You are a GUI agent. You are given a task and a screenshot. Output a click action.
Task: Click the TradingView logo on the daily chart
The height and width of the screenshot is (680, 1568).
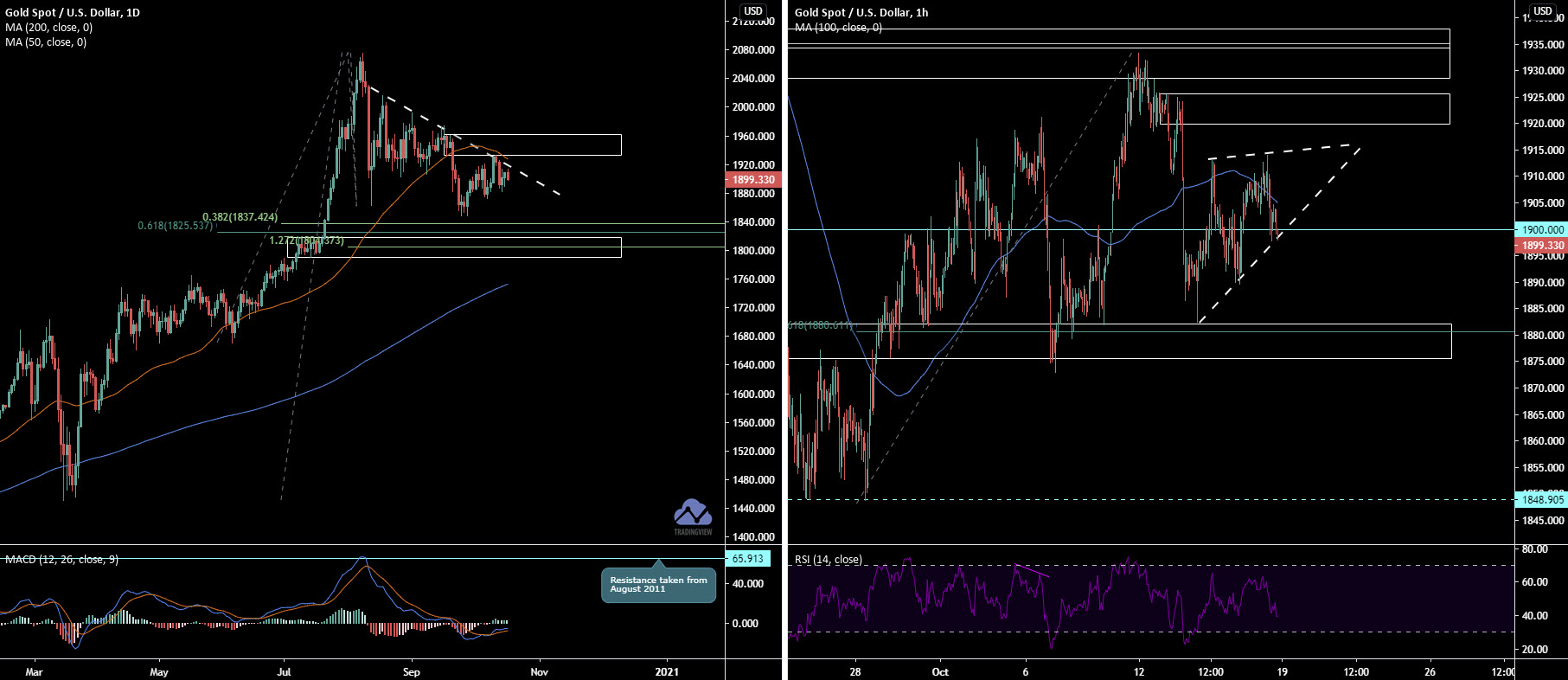click(x=693, y=516)
